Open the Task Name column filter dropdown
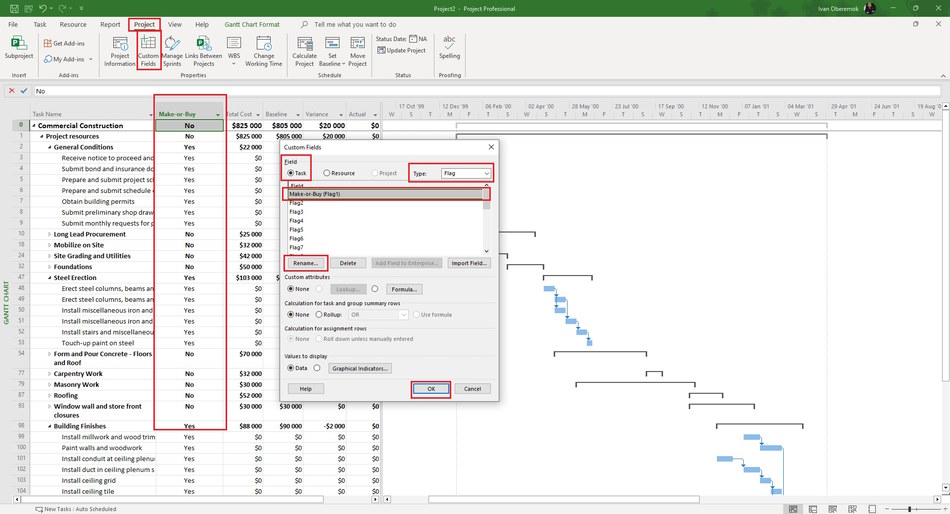The image size is (950, 514). click(151, 115)
